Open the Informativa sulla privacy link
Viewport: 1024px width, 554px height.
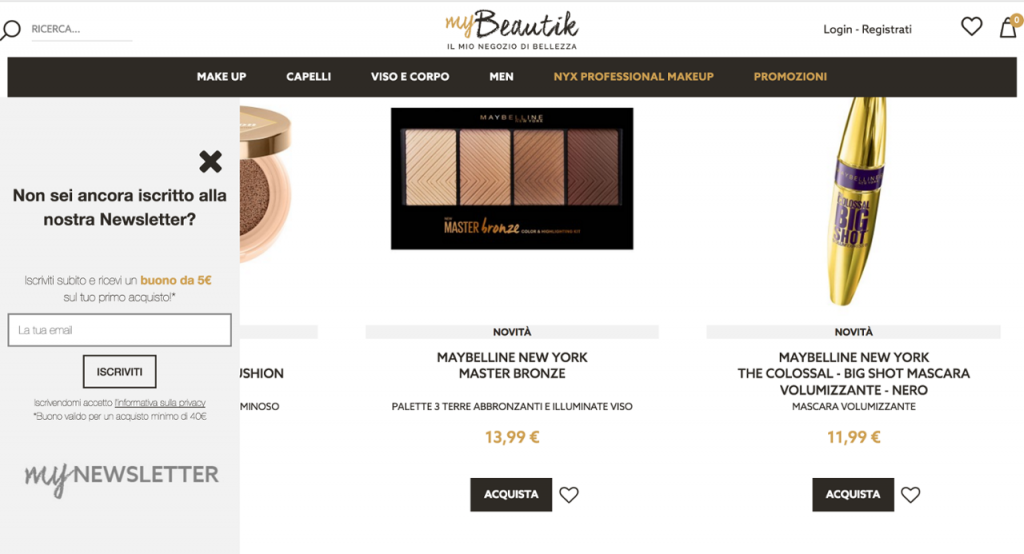point(160,403)
